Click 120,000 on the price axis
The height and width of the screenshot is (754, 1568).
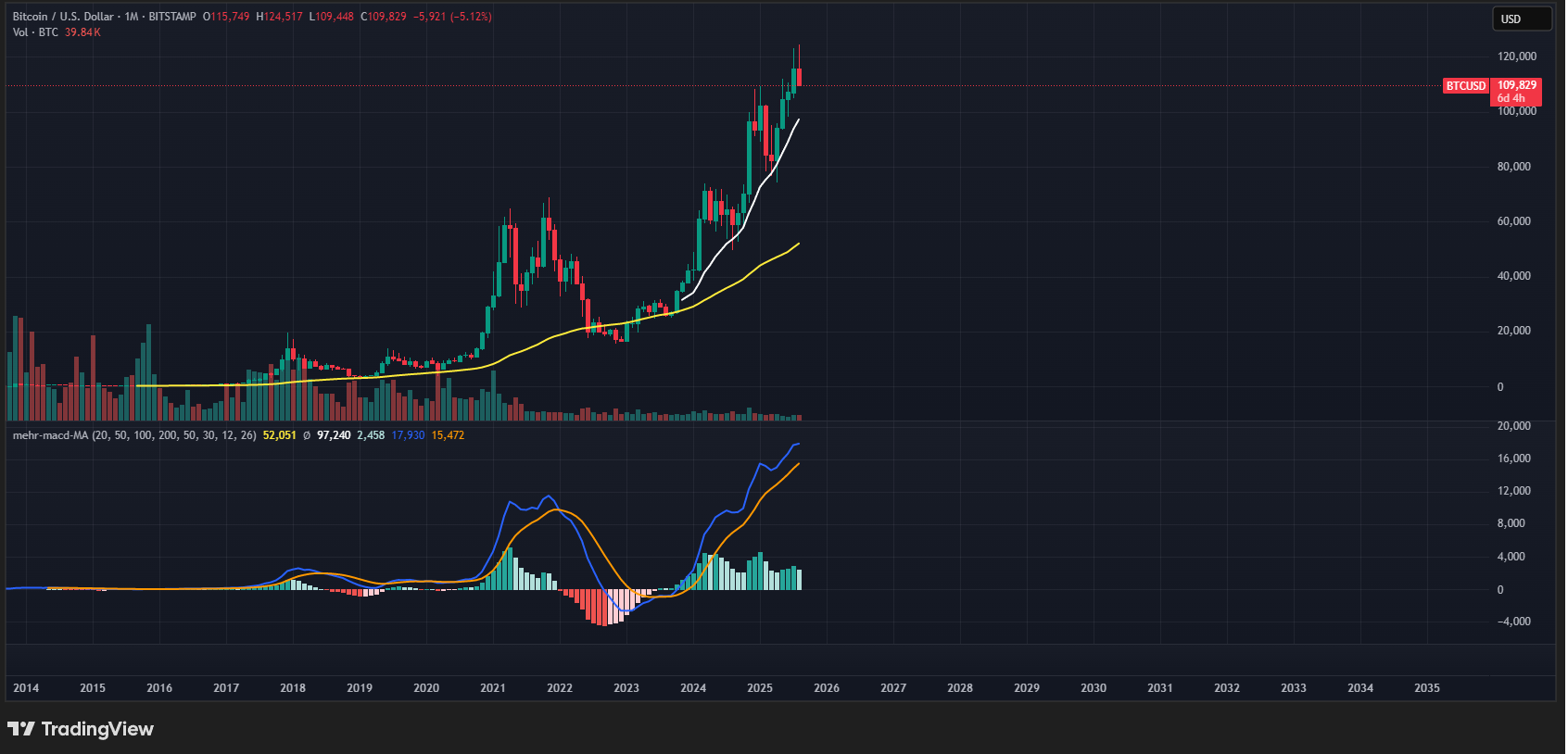1517,57
